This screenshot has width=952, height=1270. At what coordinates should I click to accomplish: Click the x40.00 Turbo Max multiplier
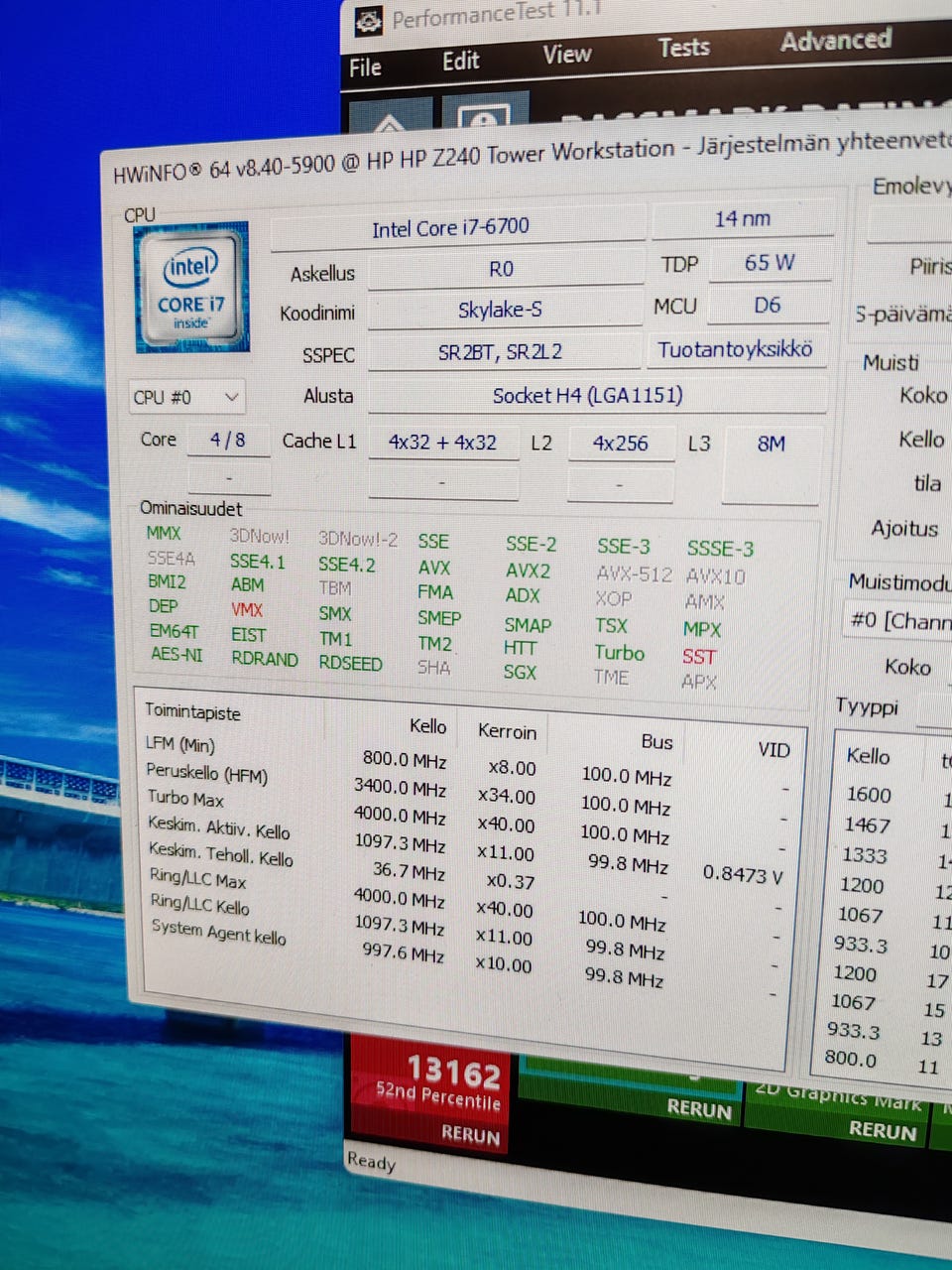point(506,825)
